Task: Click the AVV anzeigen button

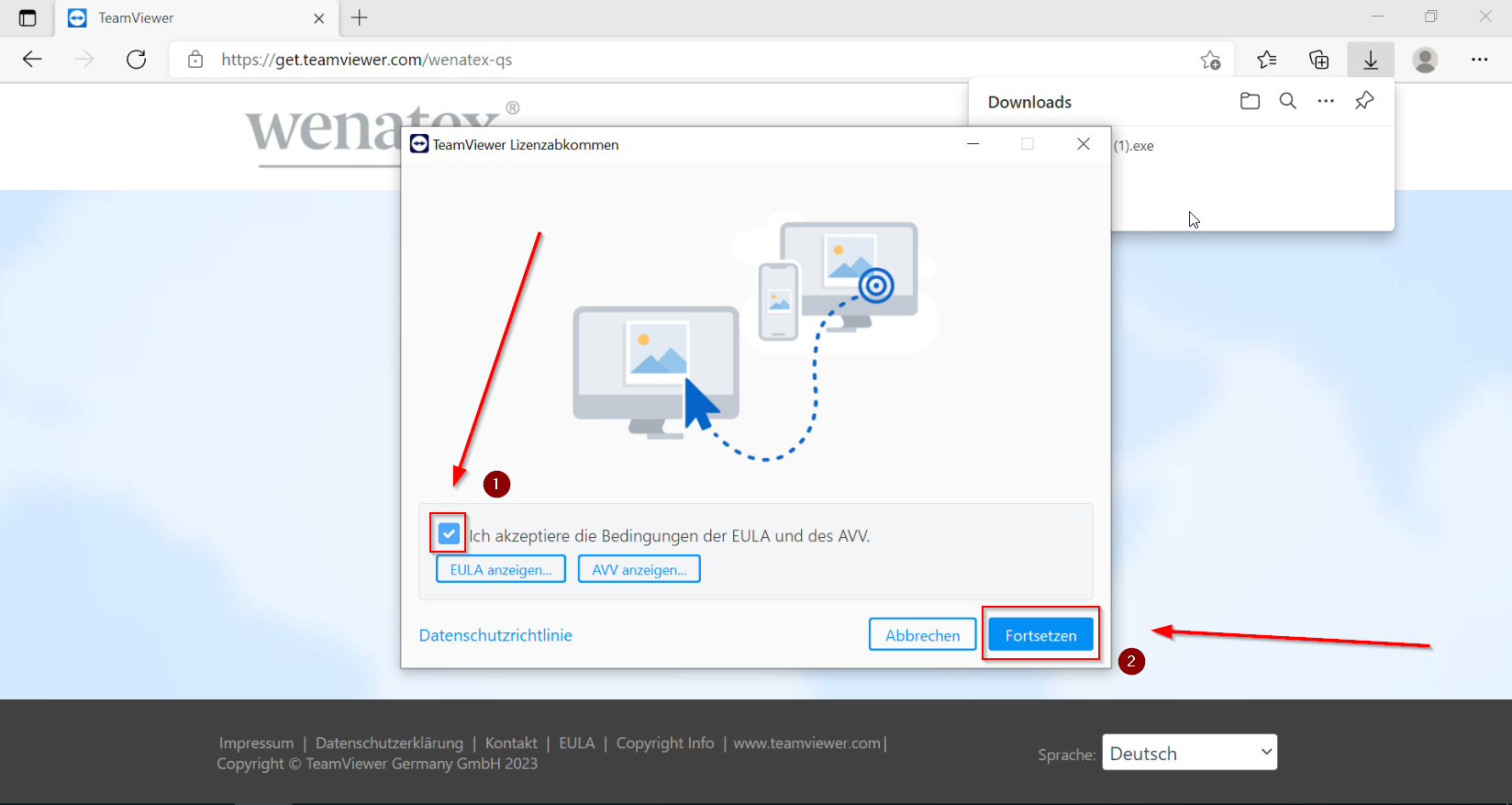Action: pyautogui.click(x=639, y=569)
